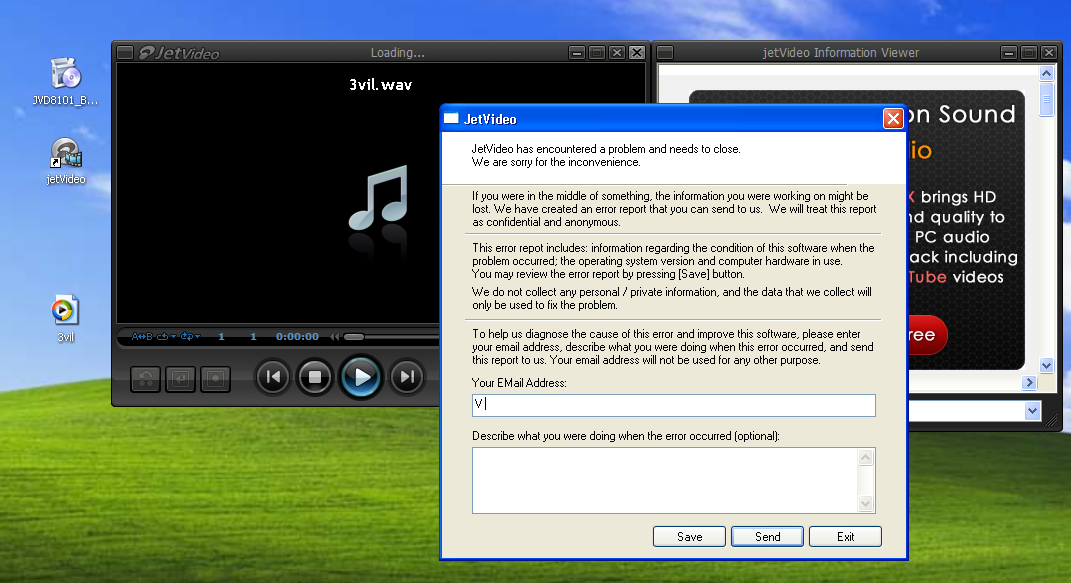Open the JetVideo player system menu box
This screenshot has width=1071, height=583.
125,53
